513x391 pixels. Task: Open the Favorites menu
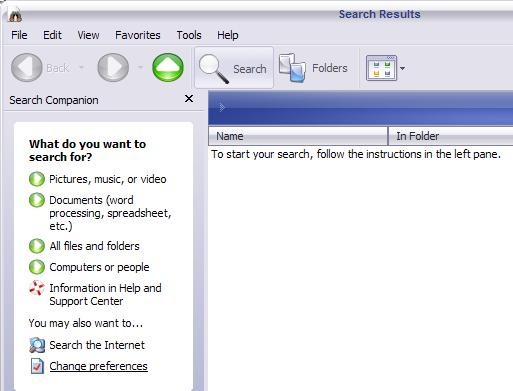coord(138,35)
